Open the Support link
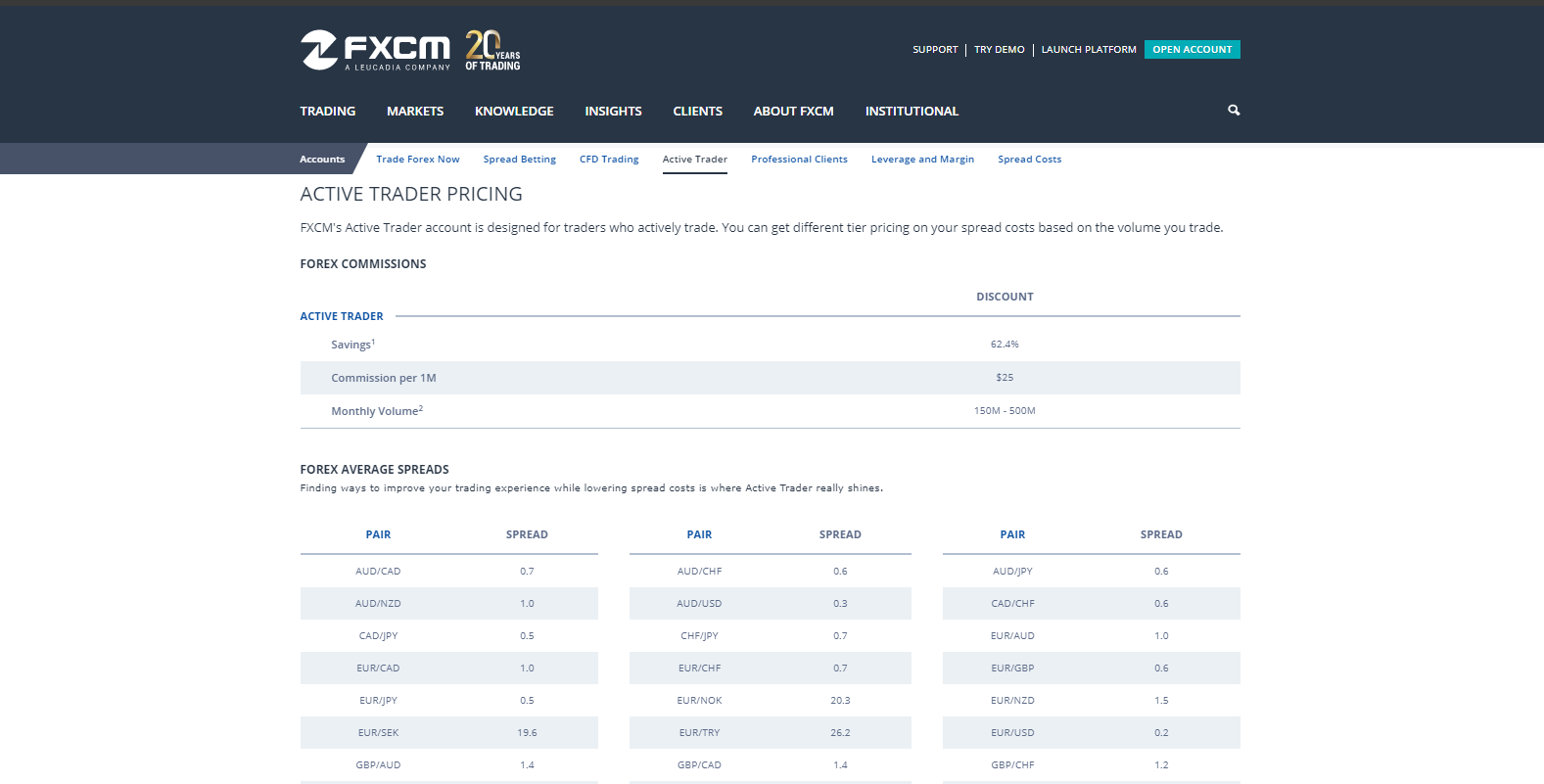Viewport: 1544px width, 784px height. [935, 50]
